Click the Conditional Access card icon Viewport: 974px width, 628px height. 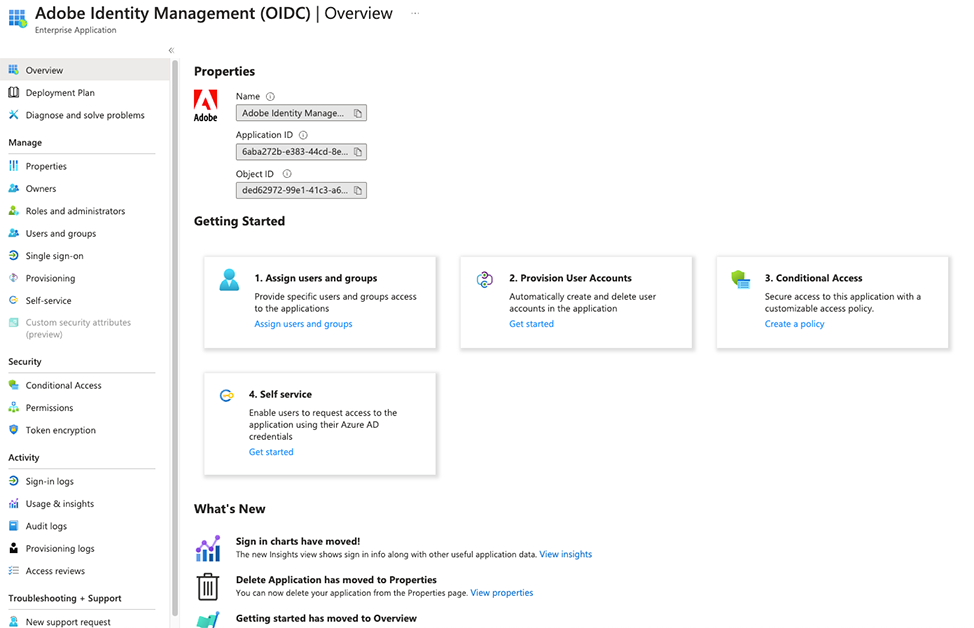741,280
